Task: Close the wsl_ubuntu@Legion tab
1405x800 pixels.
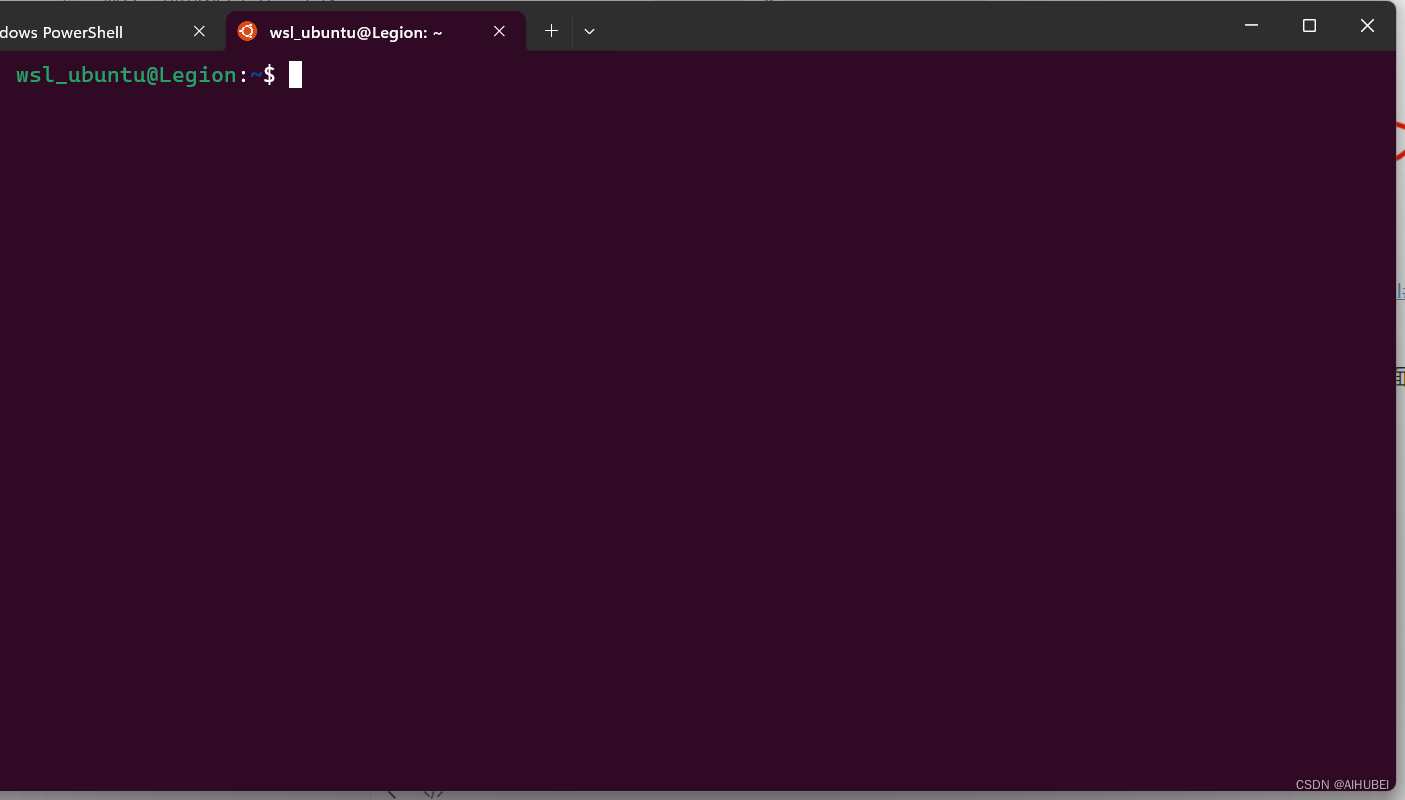Action: click(500, 32)
